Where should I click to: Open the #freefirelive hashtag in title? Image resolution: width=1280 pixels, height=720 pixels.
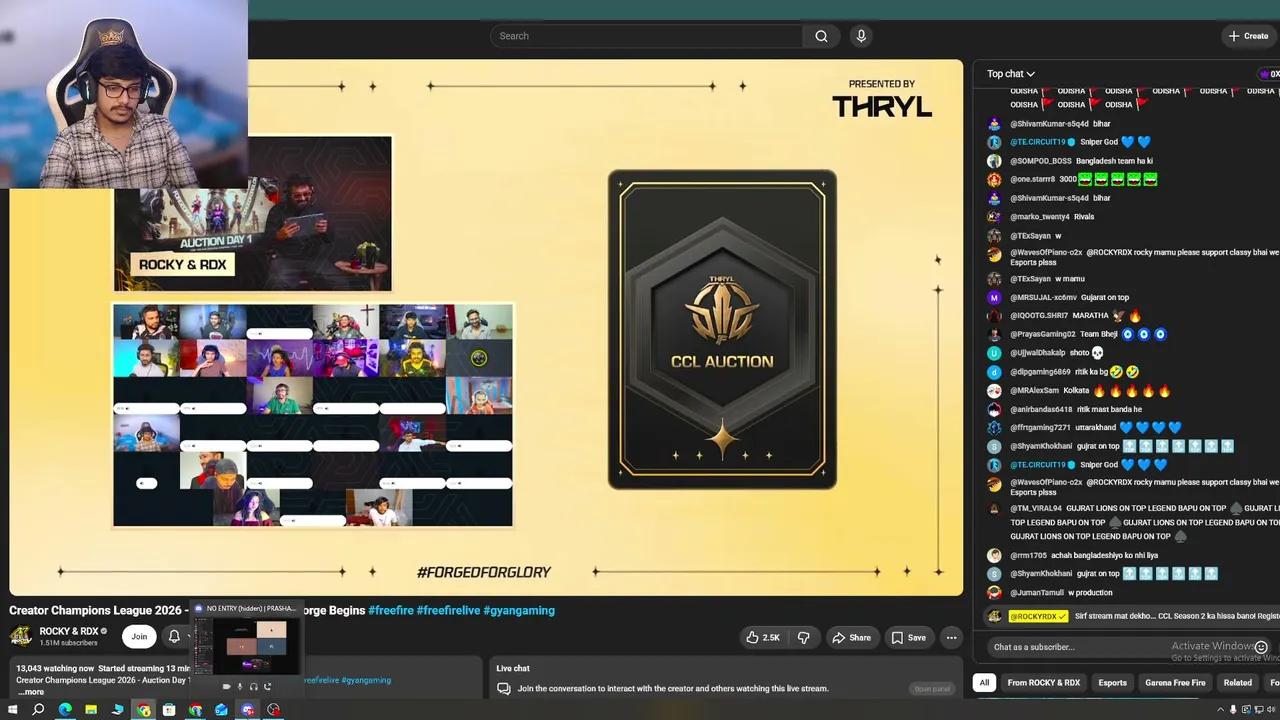coord(448,610)
